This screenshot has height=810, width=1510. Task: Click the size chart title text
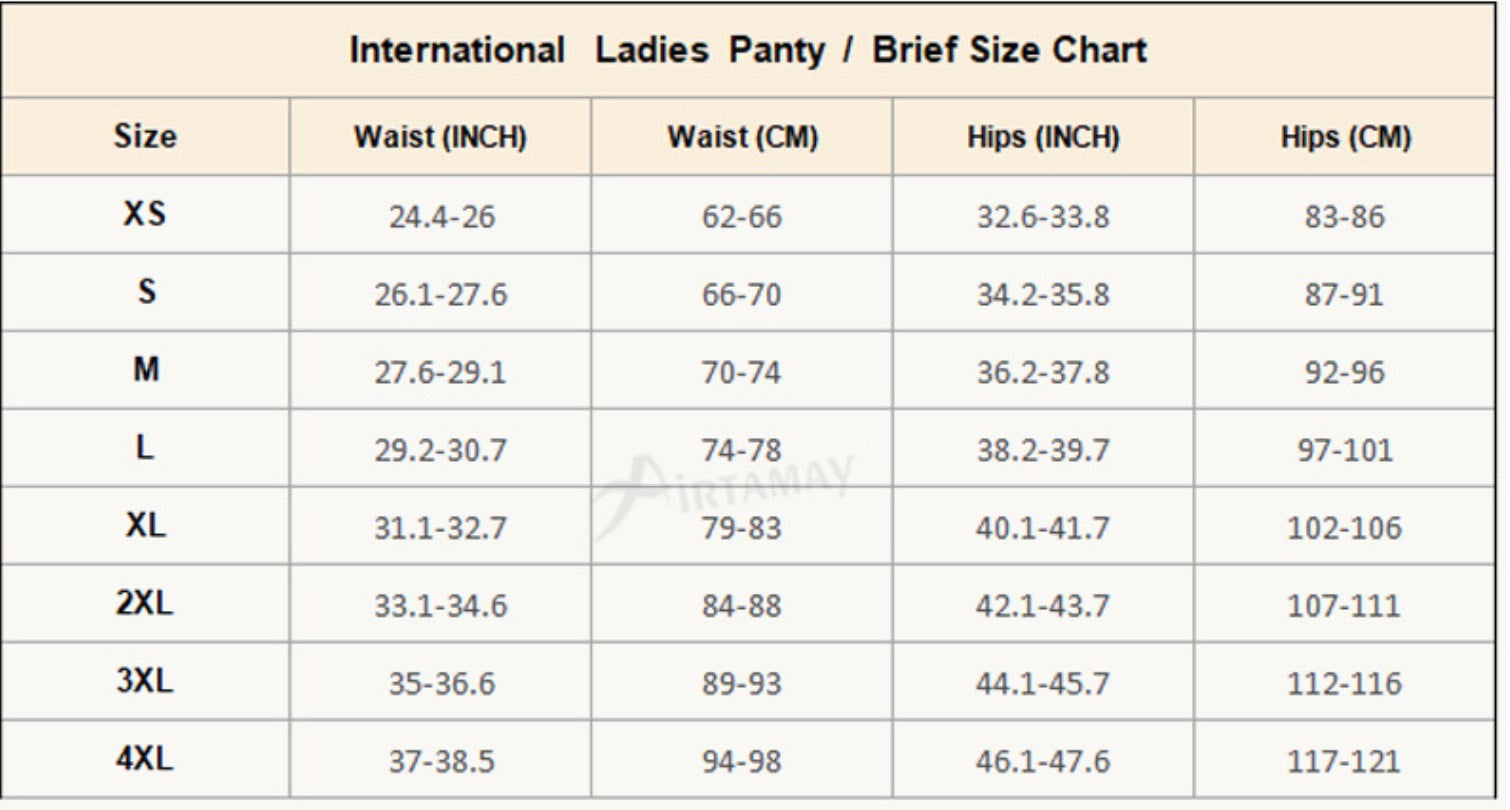tap(748, 50)
